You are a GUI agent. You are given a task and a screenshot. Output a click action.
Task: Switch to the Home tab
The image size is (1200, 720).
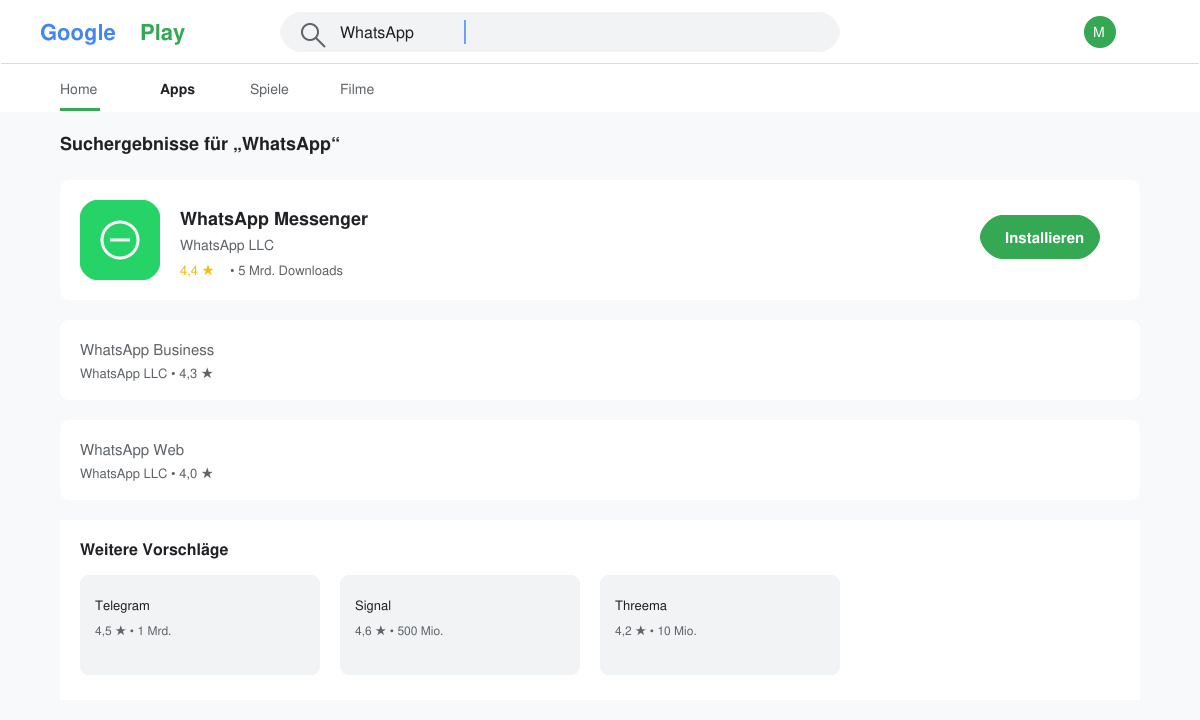click(79, 89)
